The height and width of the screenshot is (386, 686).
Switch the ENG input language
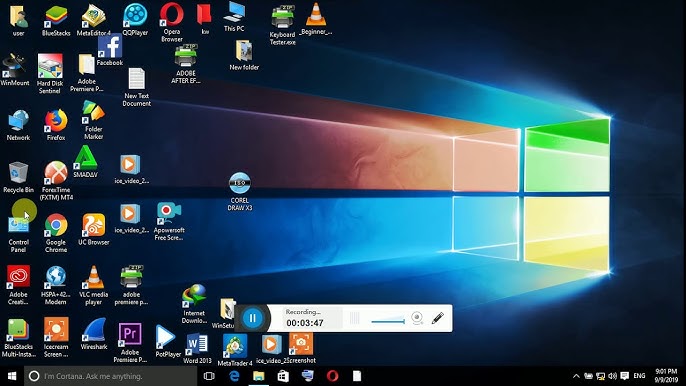tap(639, 376)
